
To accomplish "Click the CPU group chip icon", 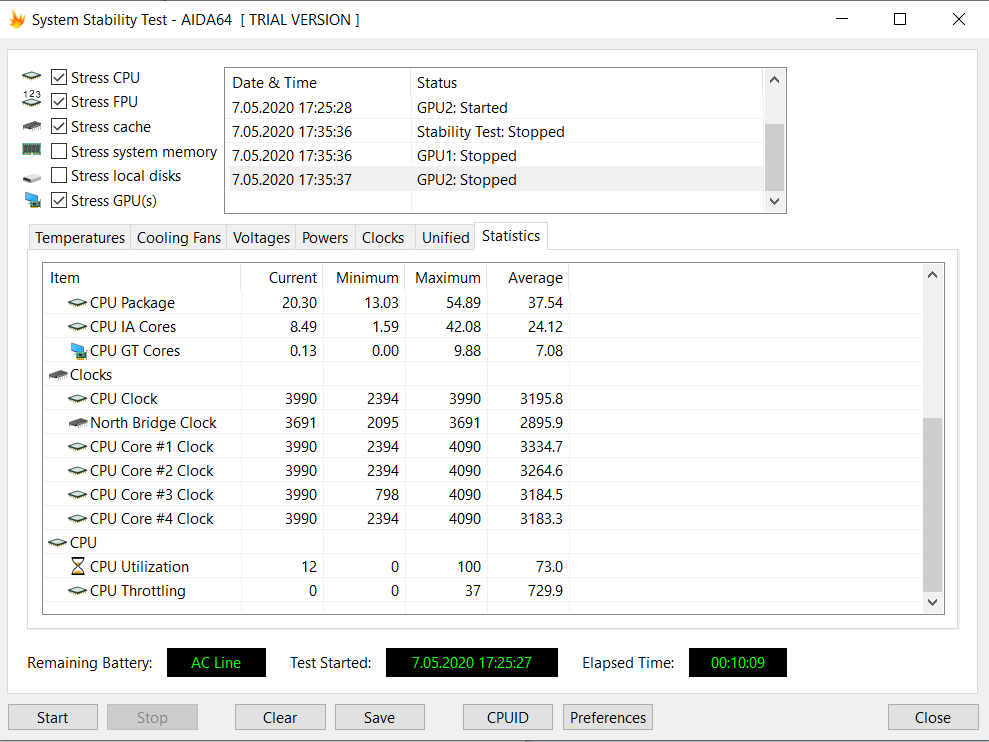I will 57,543.
